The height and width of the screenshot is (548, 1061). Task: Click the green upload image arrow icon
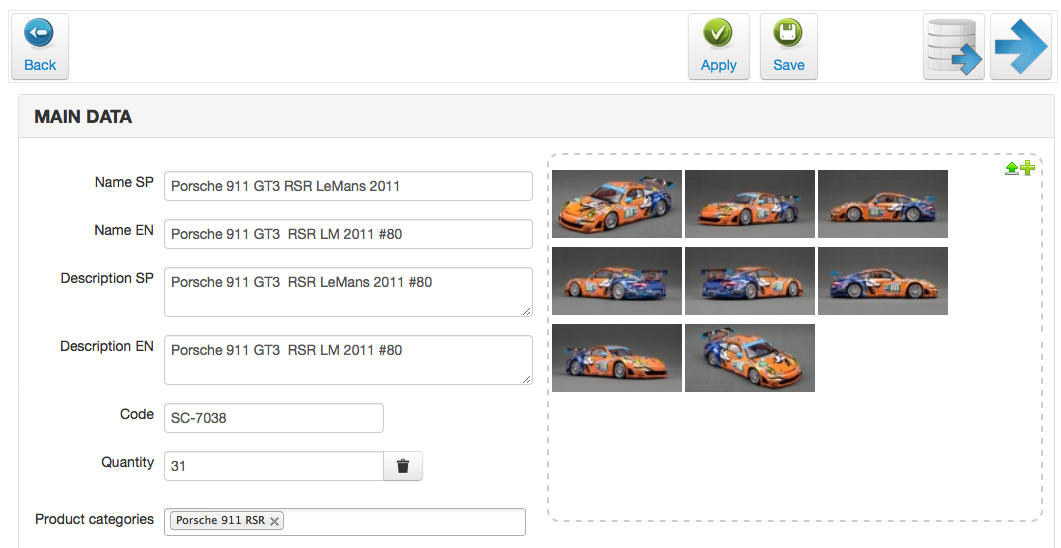pyautogui.click(x=1012, y=168)
